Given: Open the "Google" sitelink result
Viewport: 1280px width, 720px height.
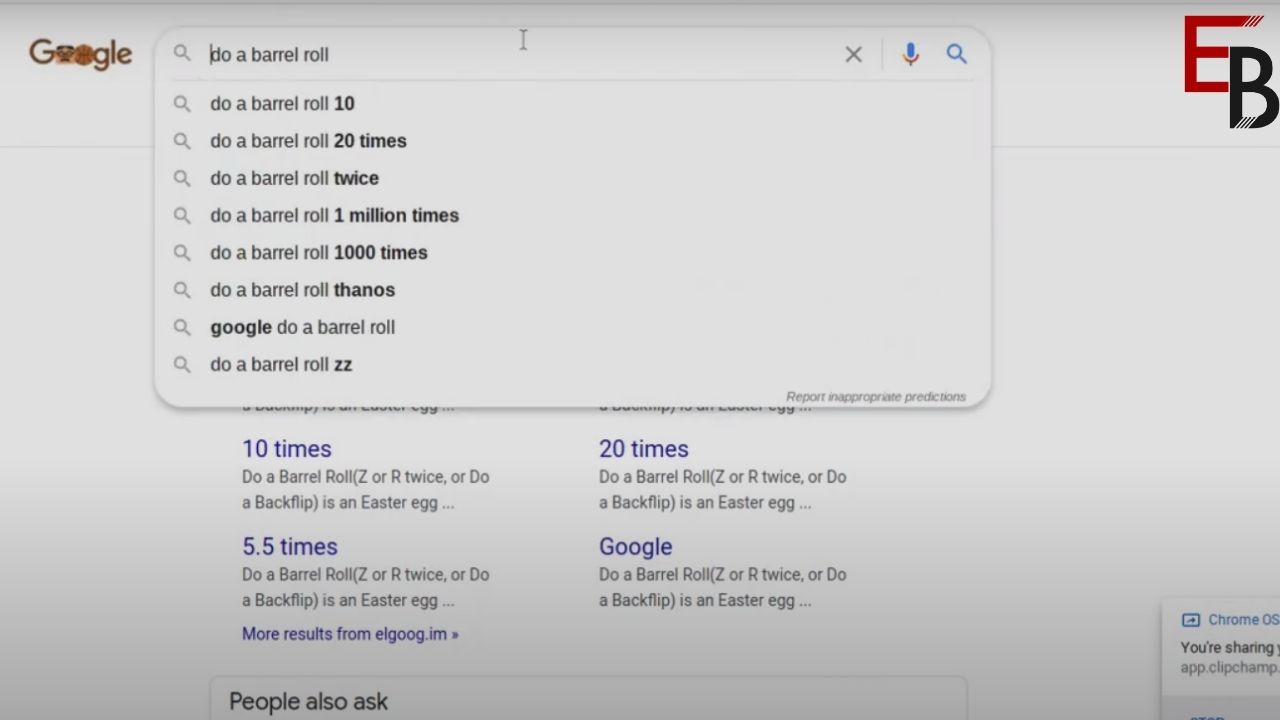Looking at the screenshot, I should (x=636, y=547).
